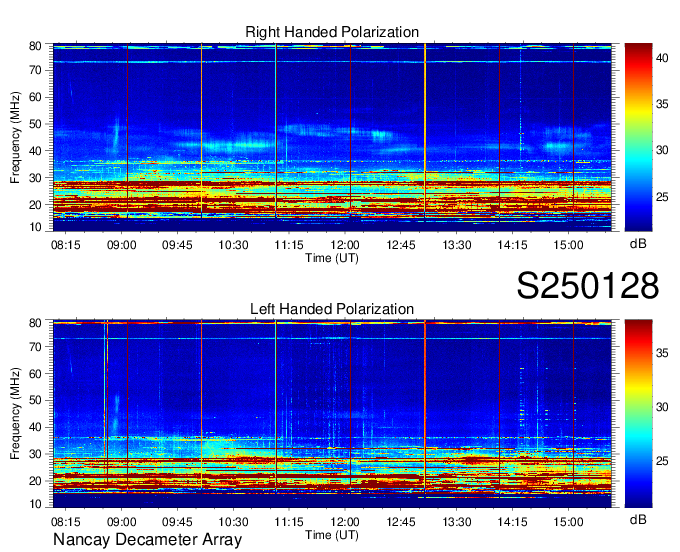Click the 12:00 time tick of left-handed plot

click(x=345, y=522)
